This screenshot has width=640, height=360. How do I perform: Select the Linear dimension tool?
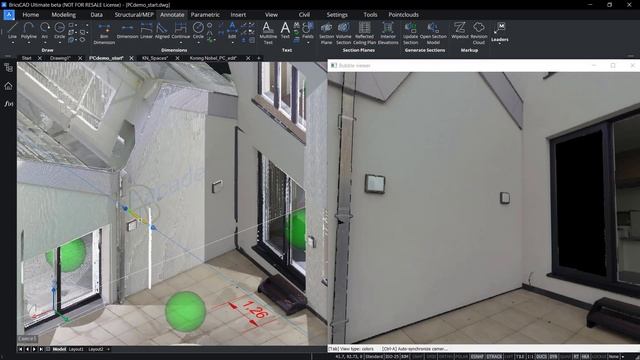(146, 30)
